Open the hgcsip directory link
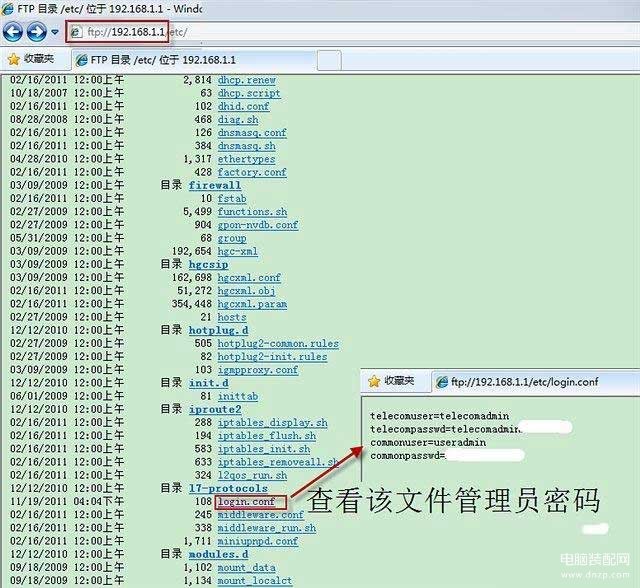 (208, 264)
